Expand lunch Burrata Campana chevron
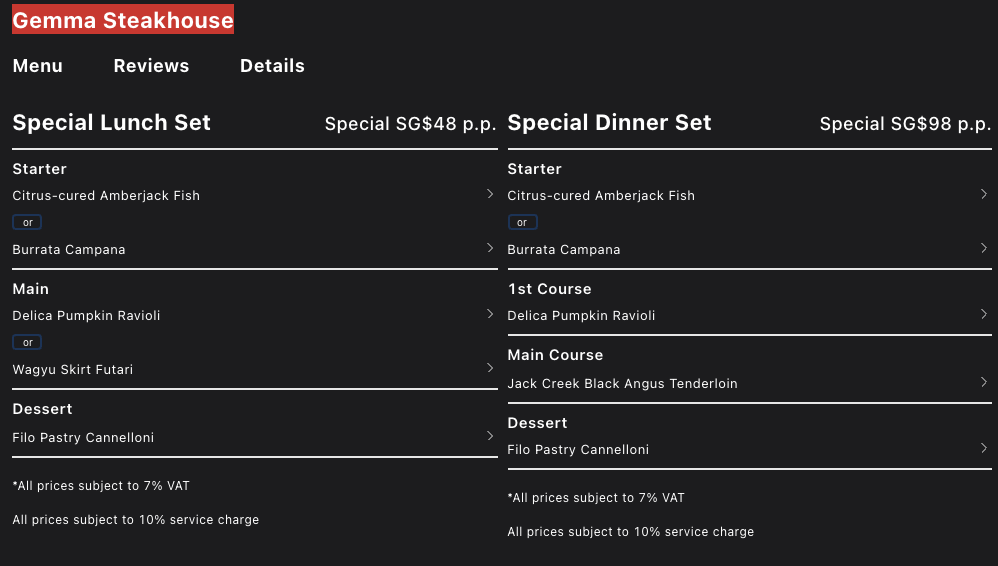Viewport: 998px width, 566px height. coord(490,248)
